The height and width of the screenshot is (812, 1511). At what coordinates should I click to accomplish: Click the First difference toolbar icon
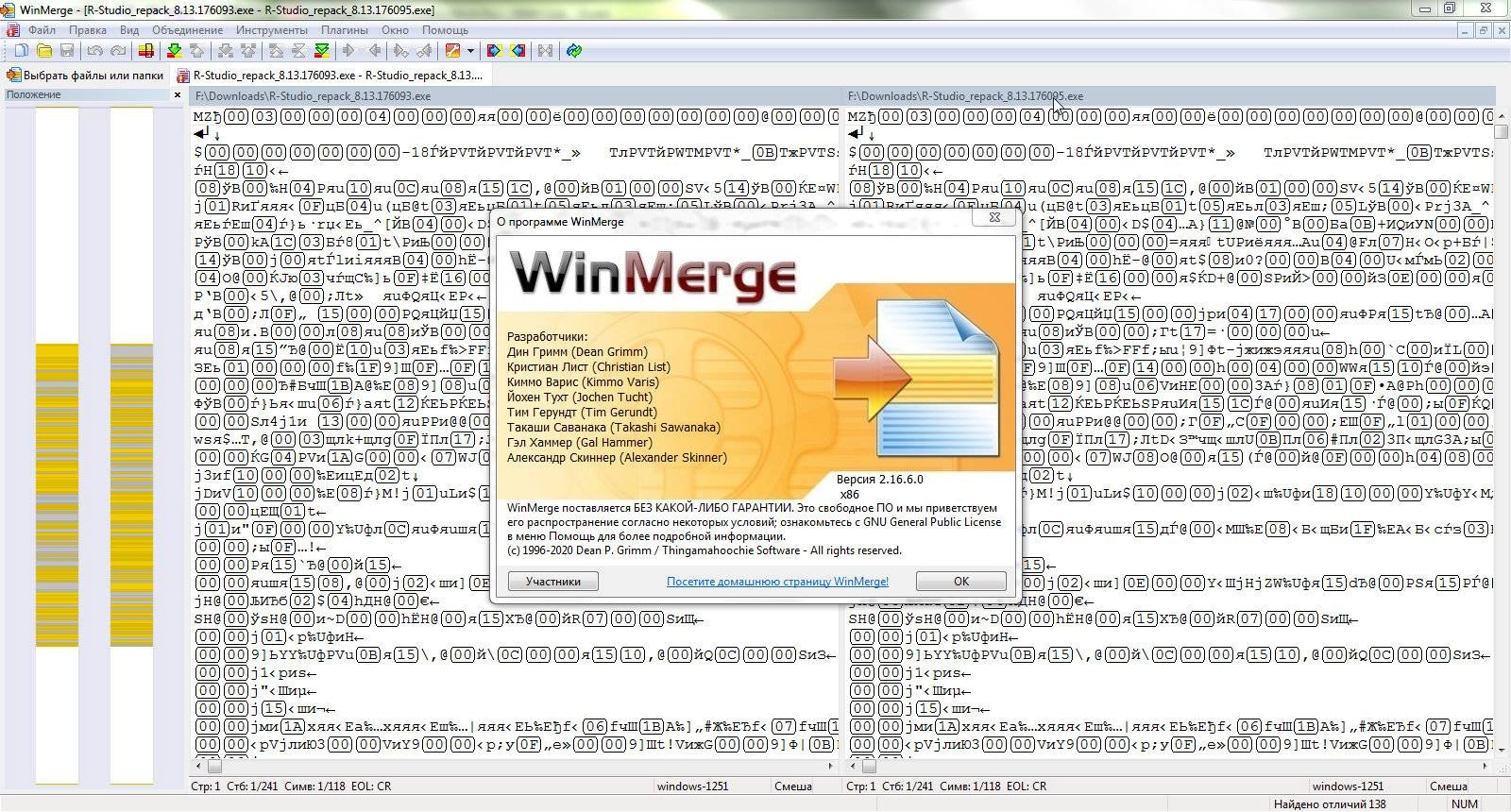tap(276, 51)
